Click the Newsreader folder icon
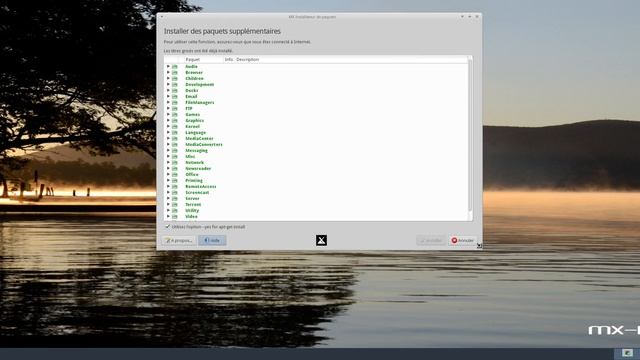 175,168
